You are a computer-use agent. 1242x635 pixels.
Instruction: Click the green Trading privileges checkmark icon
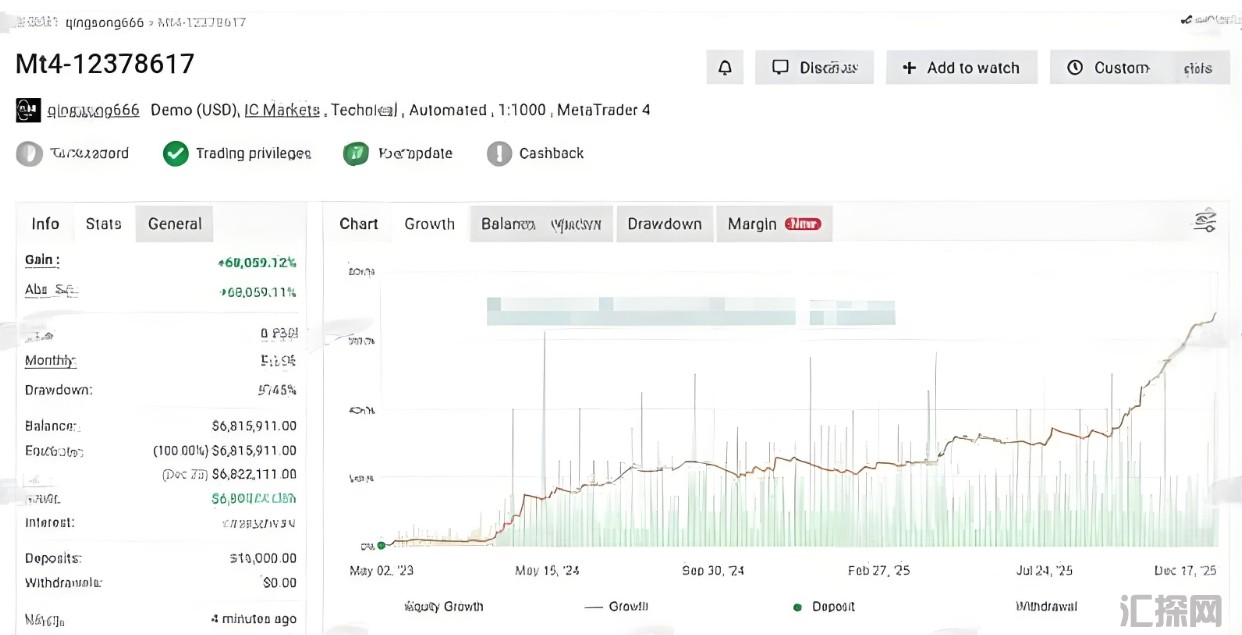click(x=176, y=154)
